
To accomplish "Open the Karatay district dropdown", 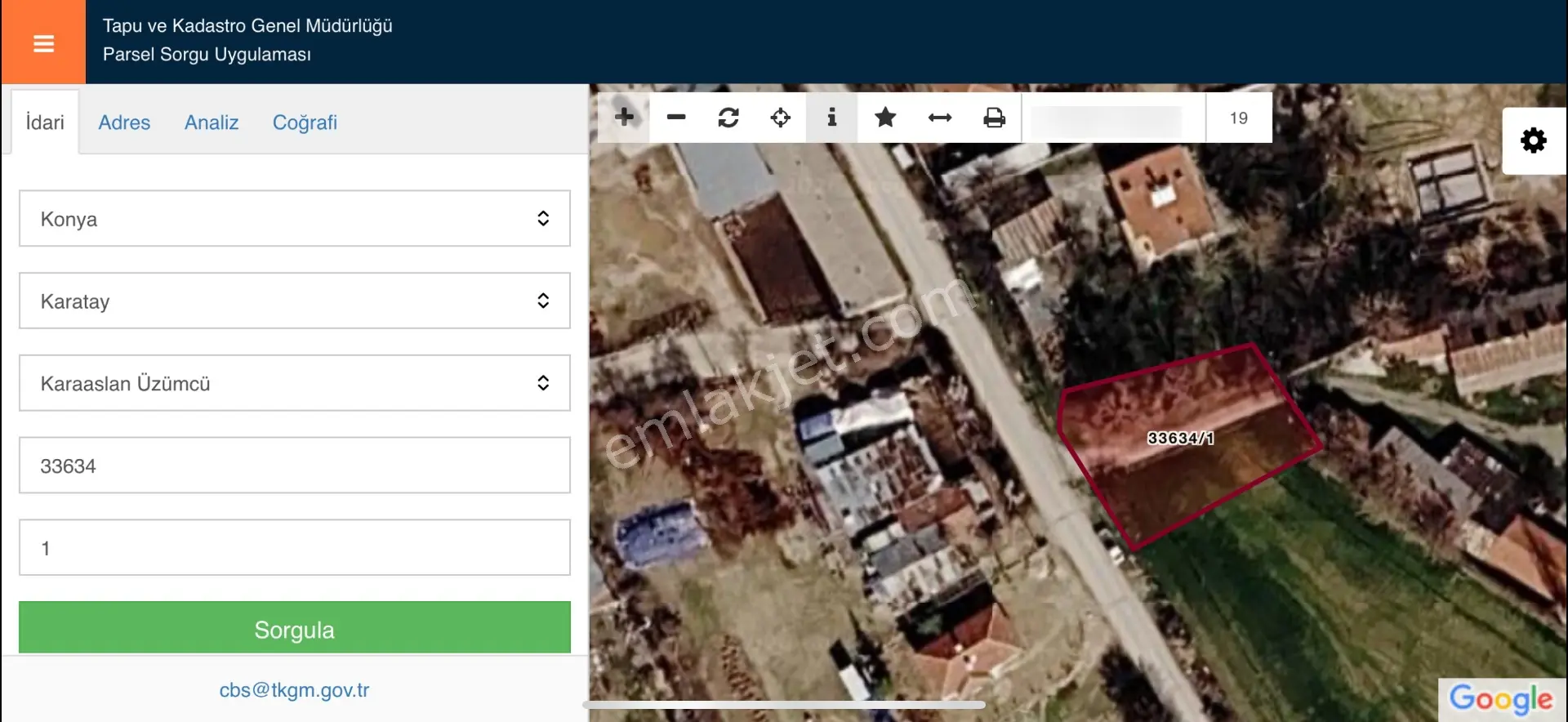I will pyautogui.click(x=295, y=301).
